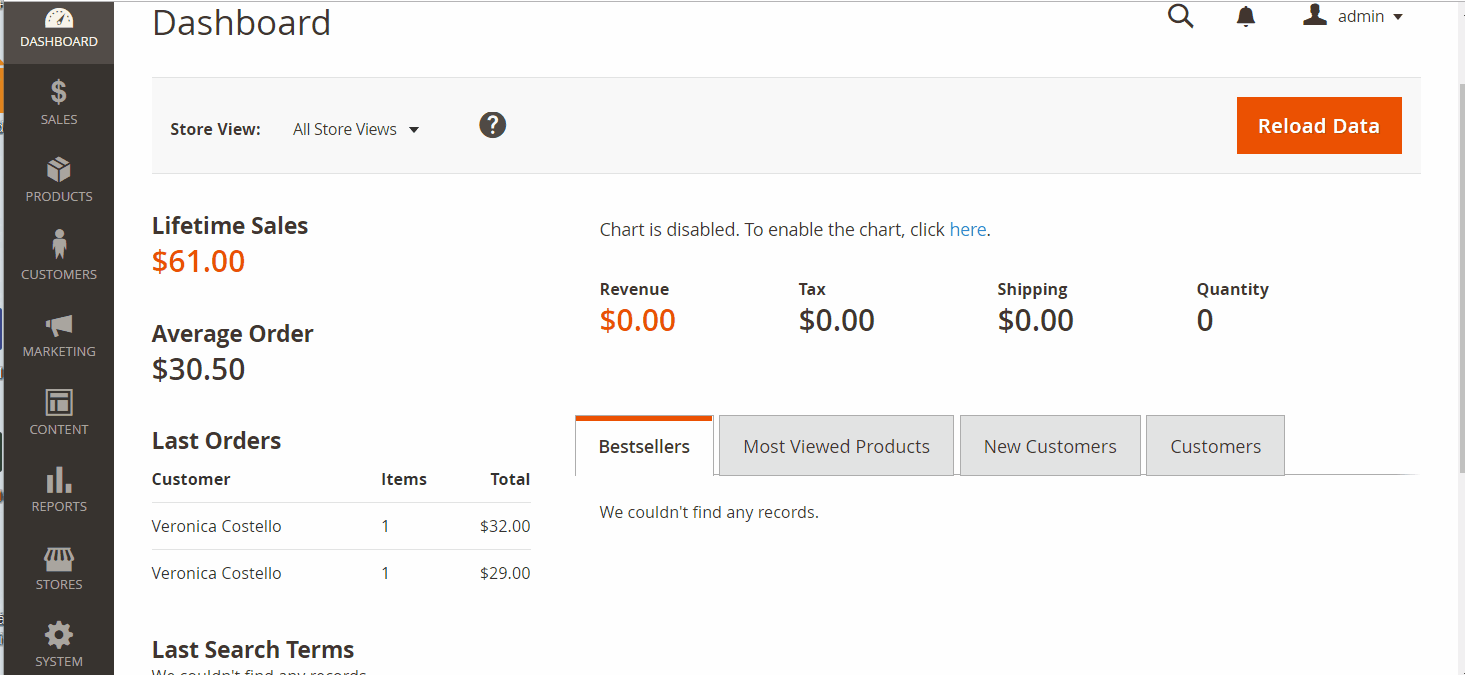Click the Products box icon

(59, 170)
